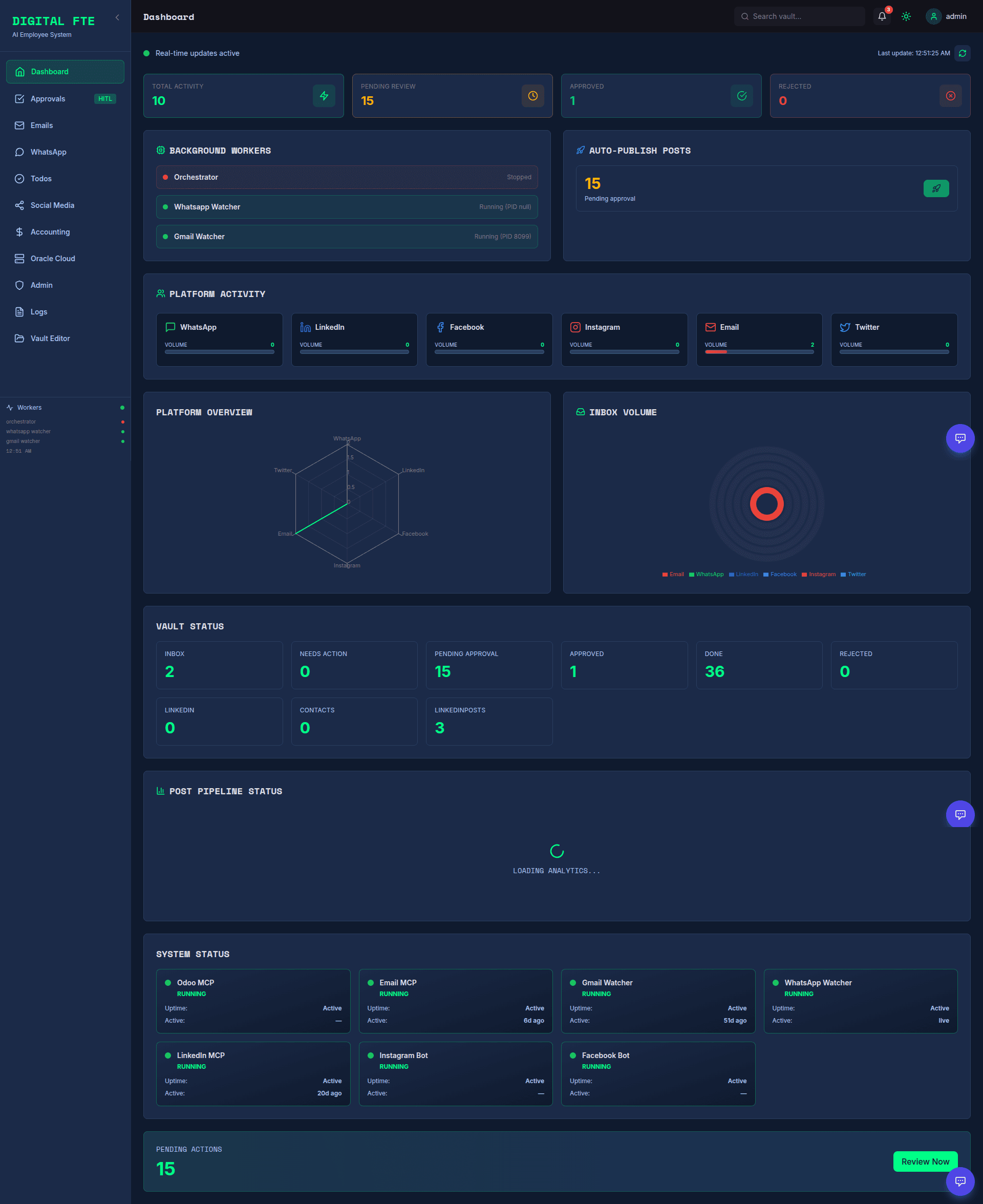This screenshot has height=1204, width=983.
Task: Click the Total Activity lightning icon
Action: [x=324, y=96]
